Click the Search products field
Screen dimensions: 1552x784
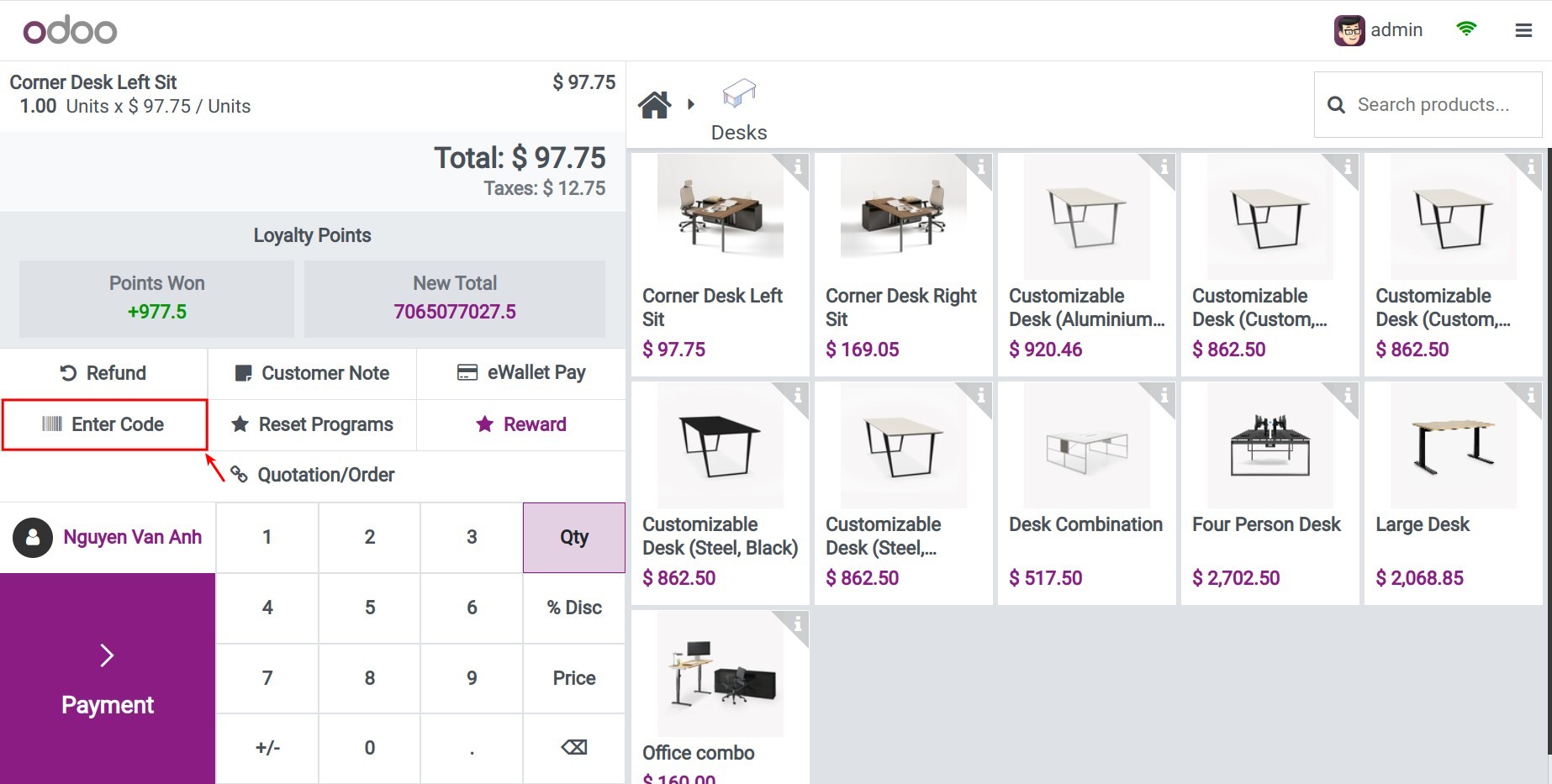[1428, 105]
